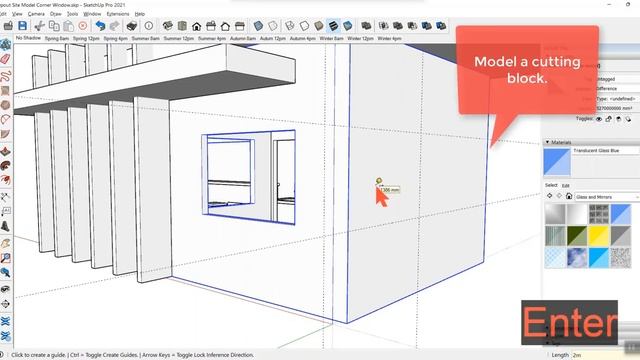Pick the mirror grid-pattern material thumbnail
Screen dimensions: 640x360
(x=599, y=213)
